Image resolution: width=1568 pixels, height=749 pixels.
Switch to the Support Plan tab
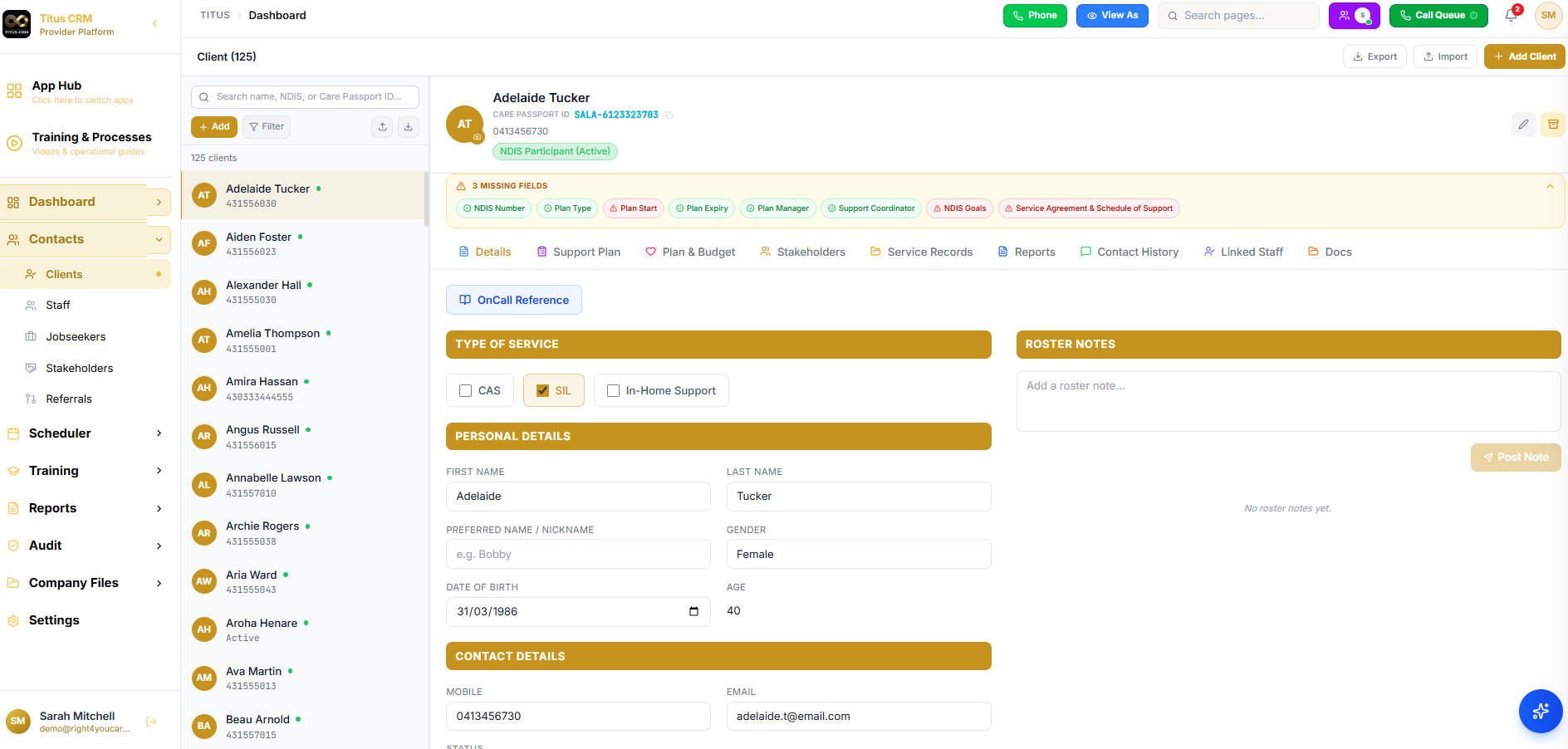(578, 252)
